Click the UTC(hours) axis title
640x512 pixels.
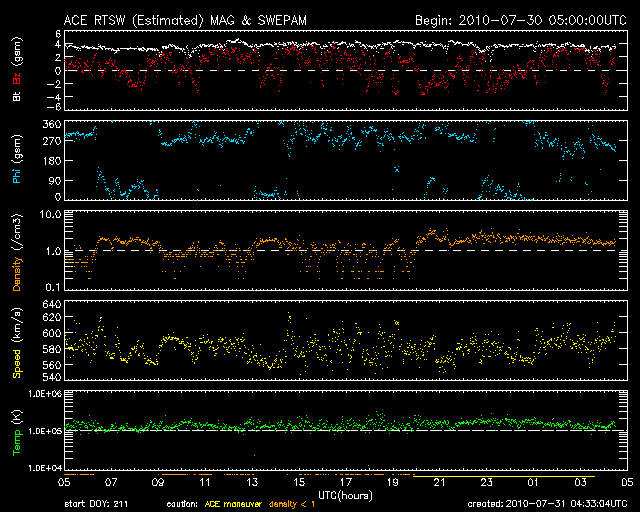click(x=346, y=494)
